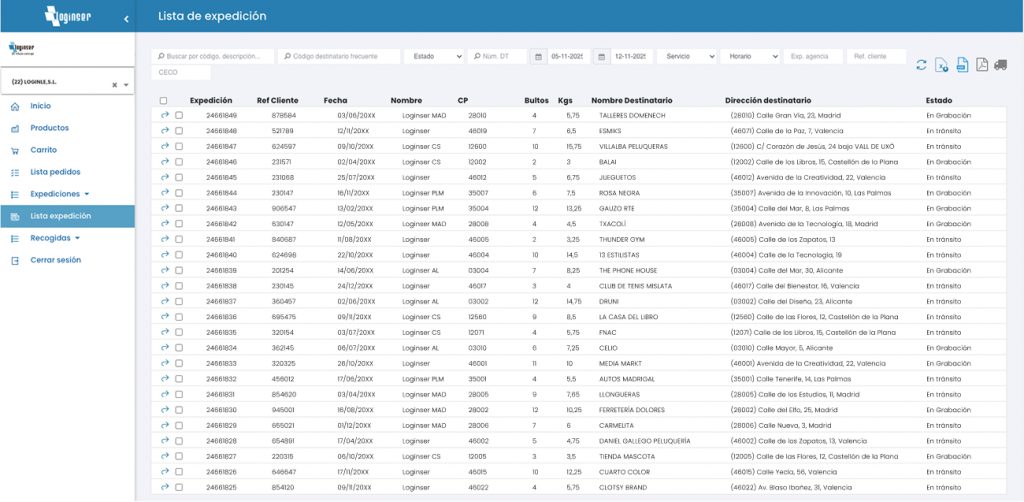Click the blue document label icon

[x=961, y=65]
